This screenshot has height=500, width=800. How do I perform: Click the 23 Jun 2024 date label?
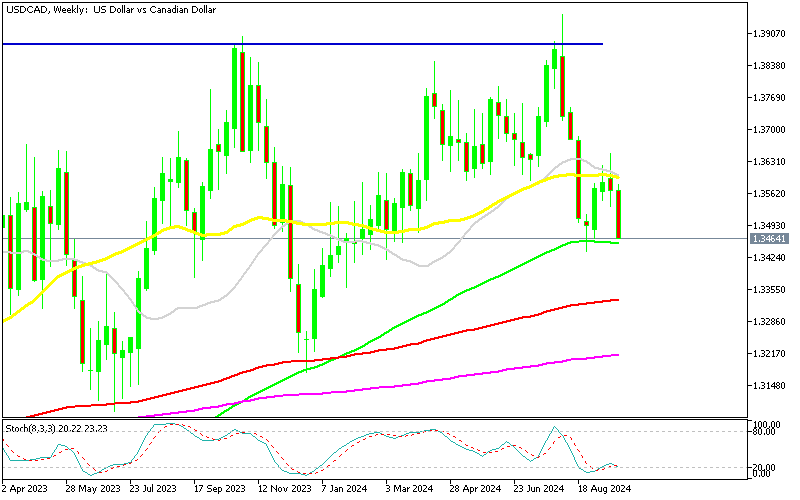[539, 489]
